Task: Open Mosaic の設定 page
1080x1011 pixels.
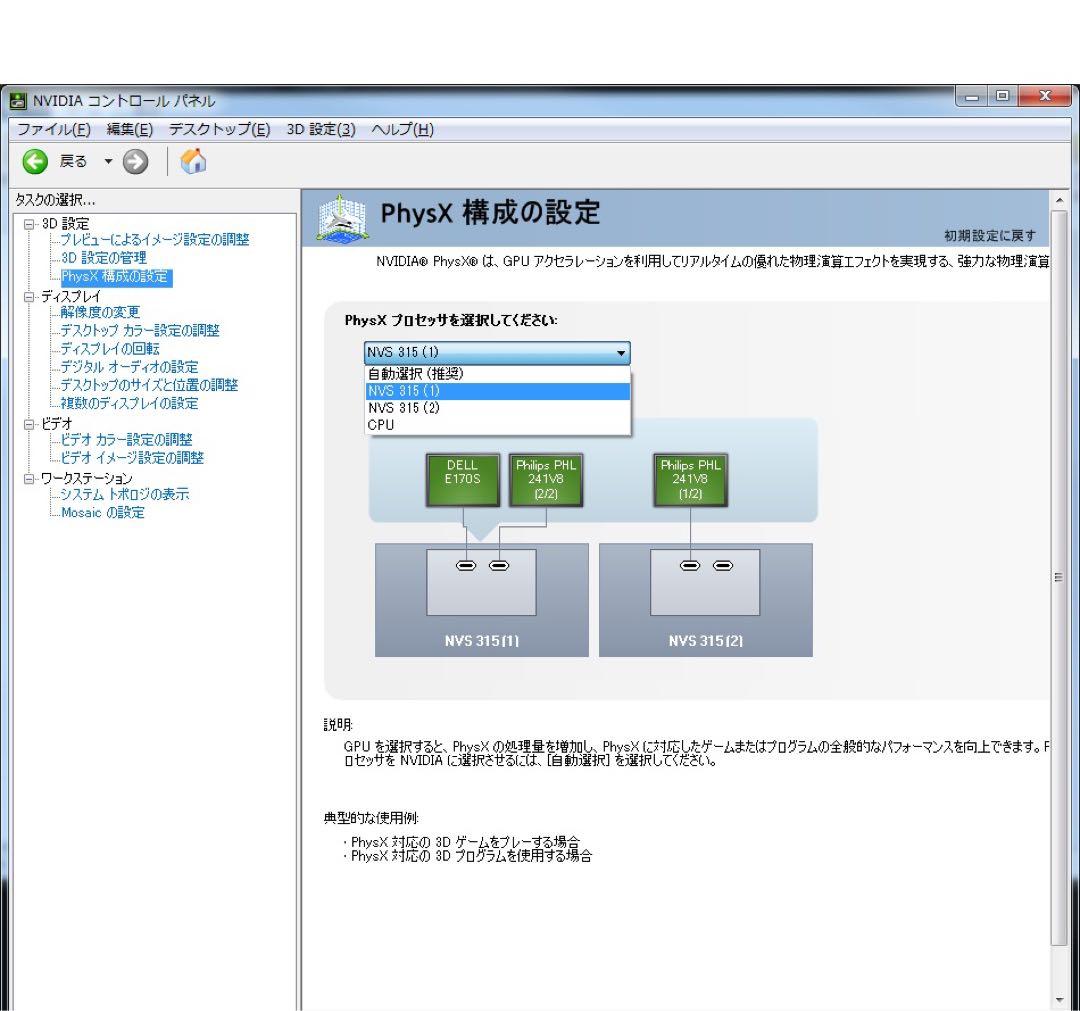Action: point(103,512)
